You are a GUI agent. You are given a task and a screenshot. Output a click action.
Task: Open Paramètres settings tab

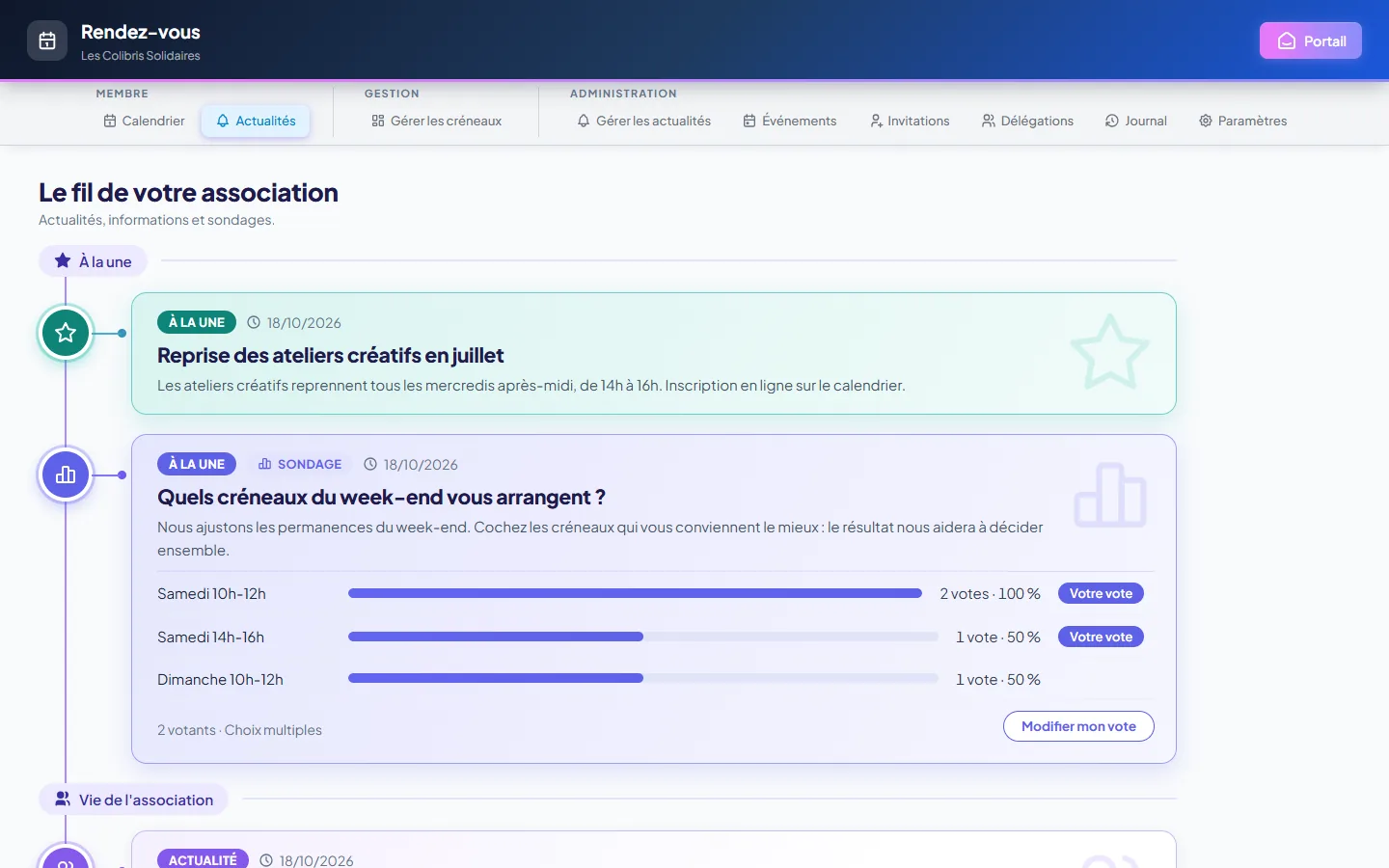point(1243,121)
